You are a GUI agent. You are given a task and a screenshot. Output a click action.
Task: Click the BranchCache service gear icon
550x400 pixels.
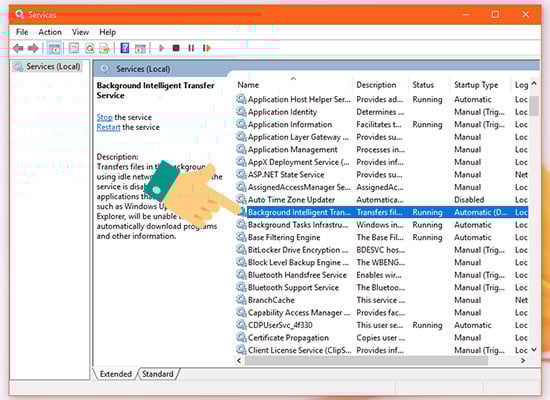[x=241, y=300]
